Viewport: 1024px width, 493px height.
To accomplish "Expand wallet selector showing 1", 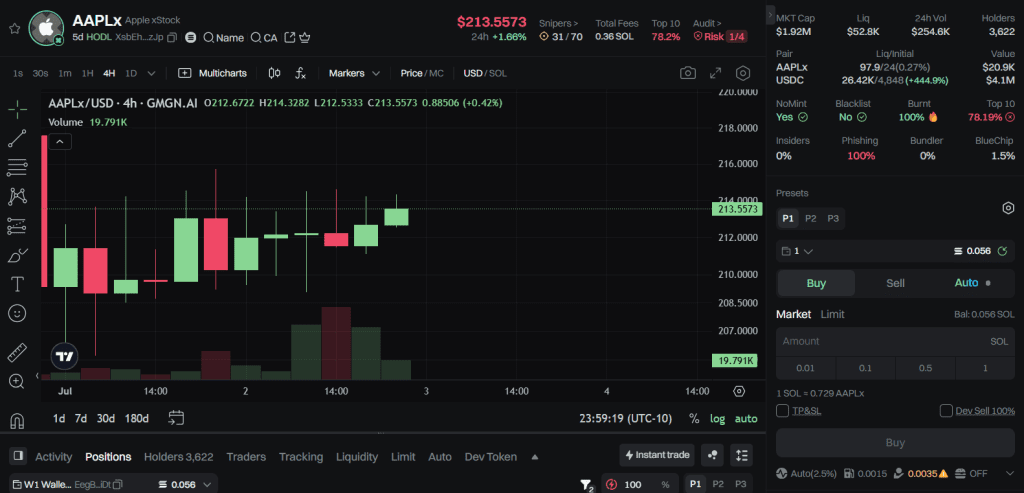I will coord(797,251).
